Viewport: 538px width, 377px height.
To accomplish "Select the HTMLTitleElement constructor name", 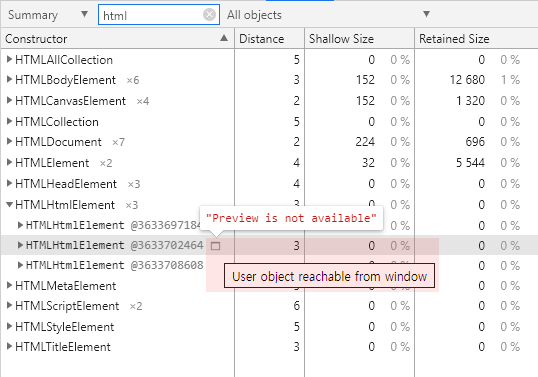I will pyautogui.click(x=63, y=347).
